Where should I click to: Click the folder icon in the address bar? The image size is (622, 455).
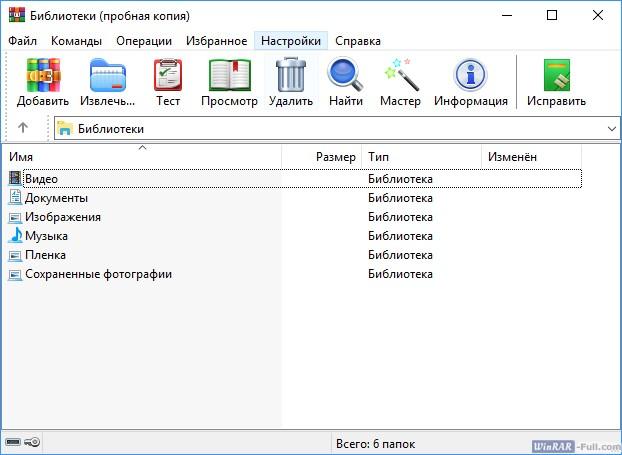point(64,128)
